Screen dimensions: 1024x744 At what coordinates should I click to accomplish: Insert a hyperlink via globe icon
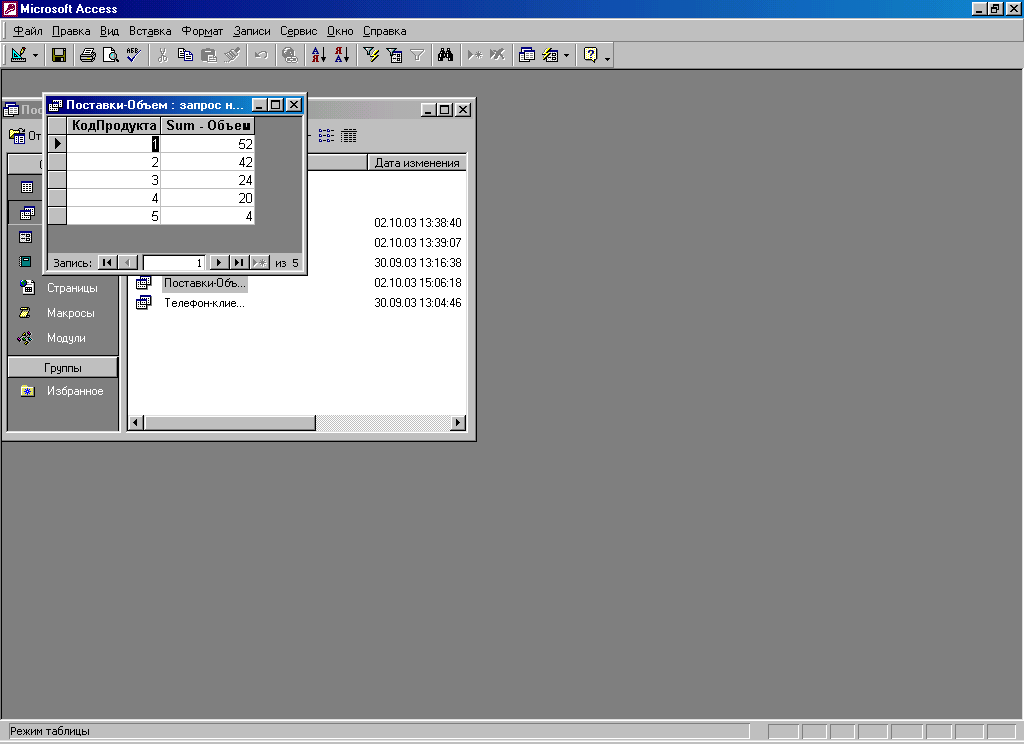[x=289, y=55]
